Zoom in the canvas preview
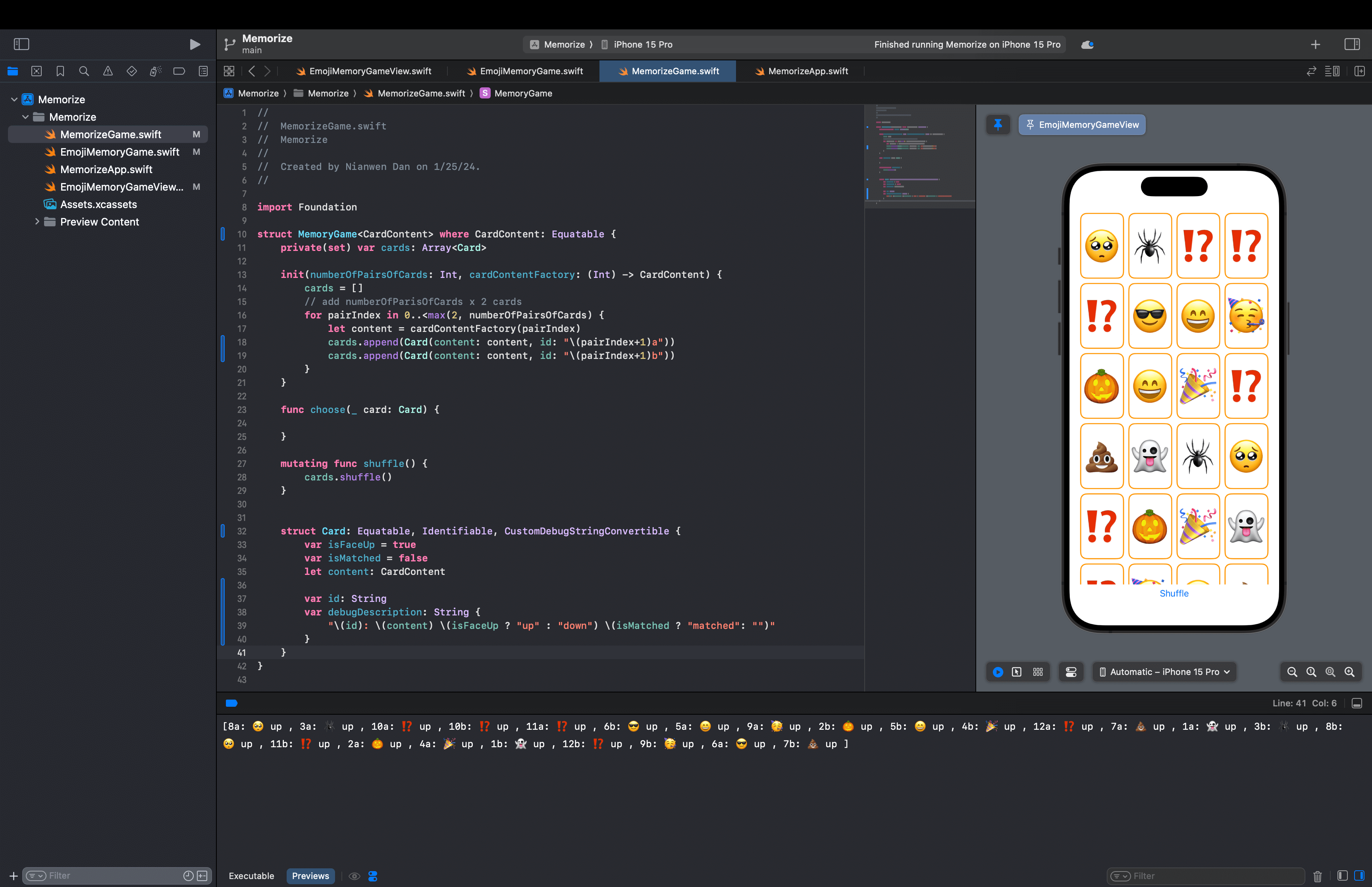This screenshot has height=887, width=1372. click(x=1349, y=671)
